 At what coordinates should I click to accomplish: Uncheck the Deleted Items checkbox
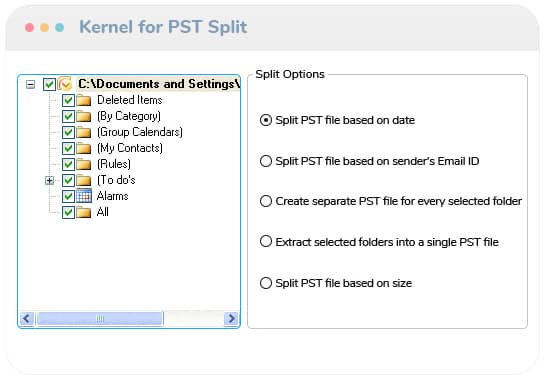tap(68, 100)
